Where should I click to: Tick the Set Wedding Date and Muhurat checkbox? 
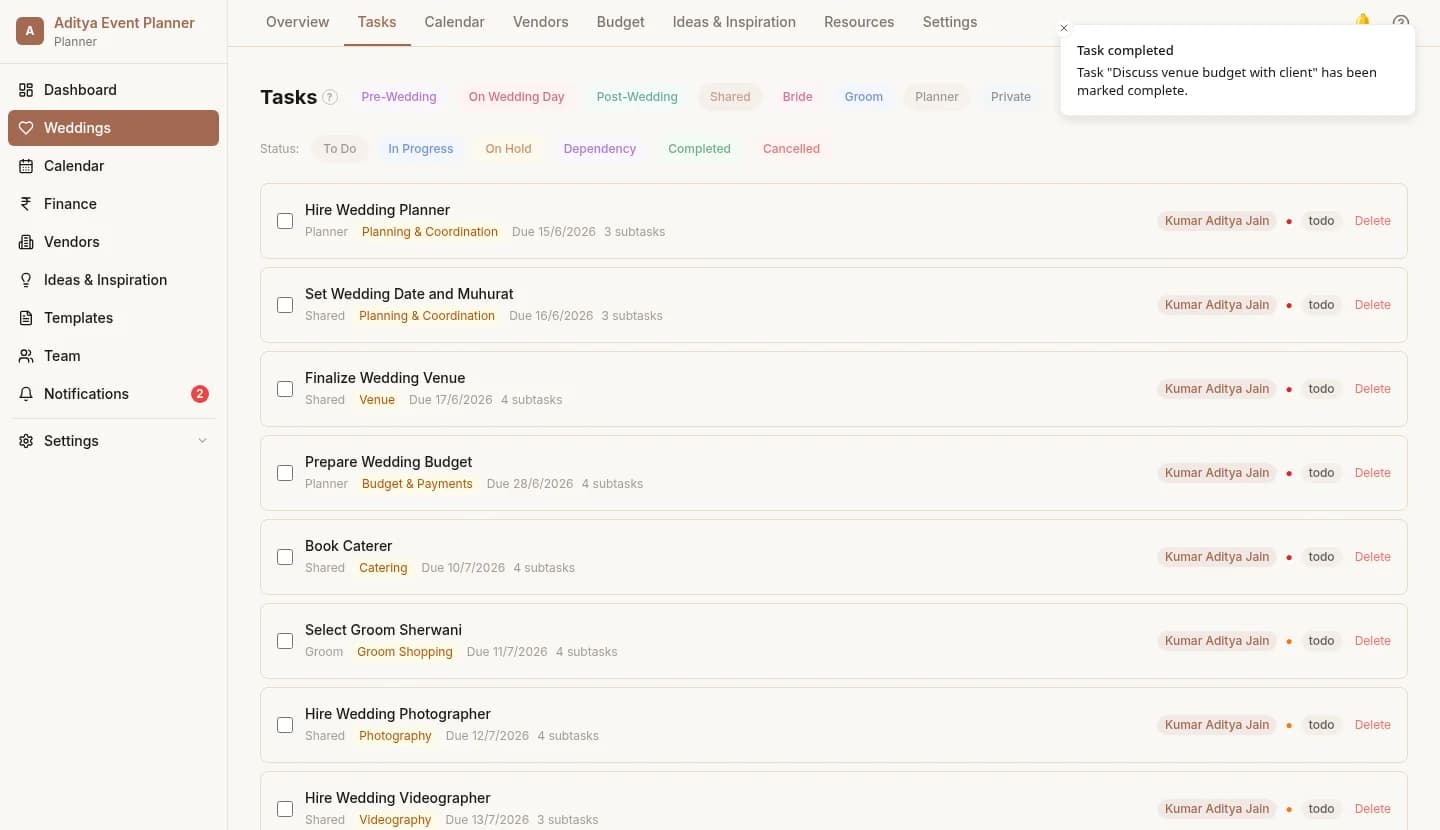tap(285, 305)
